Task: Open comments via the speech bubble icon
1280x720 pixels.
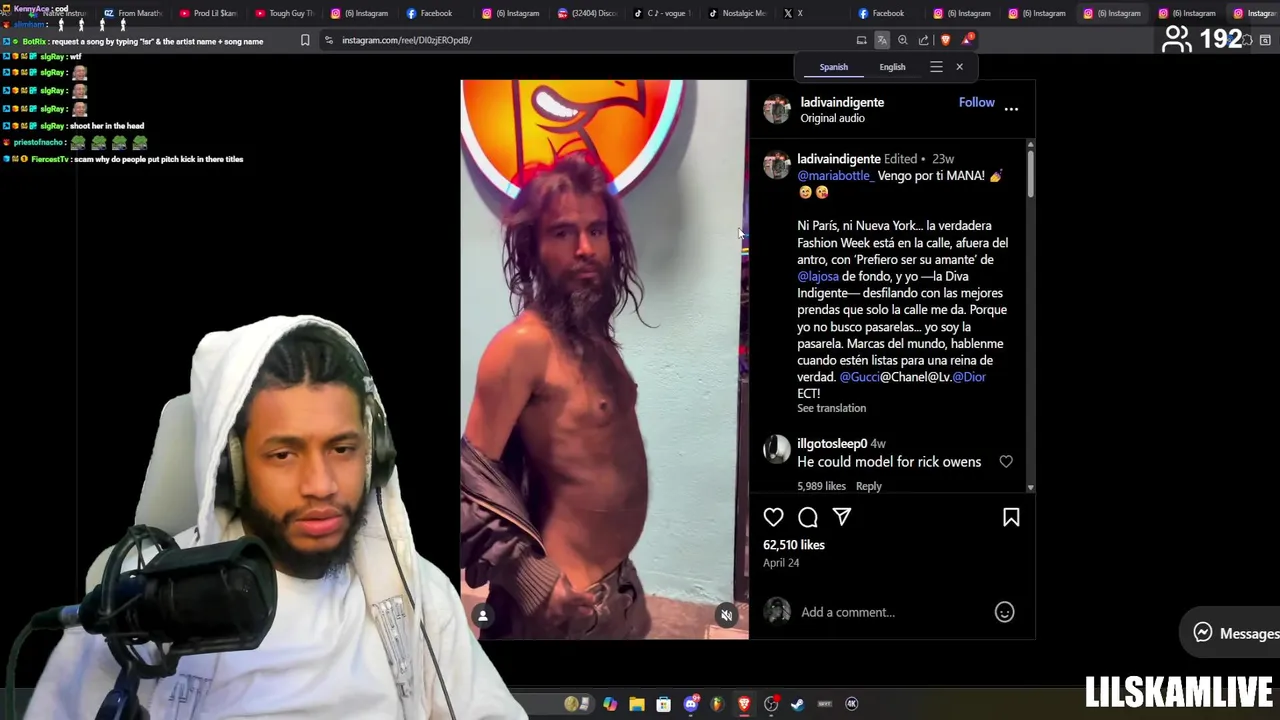Action: [808, 517]
